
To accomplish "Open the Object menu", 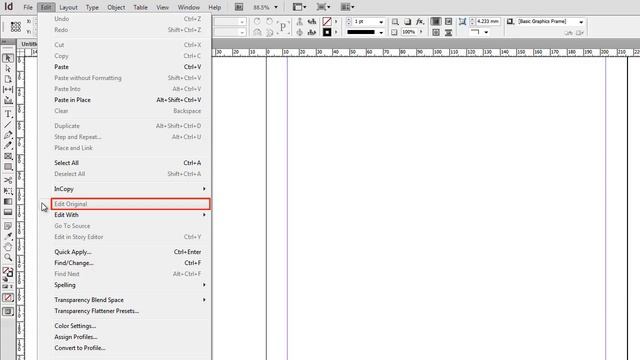I will (116, 7).
